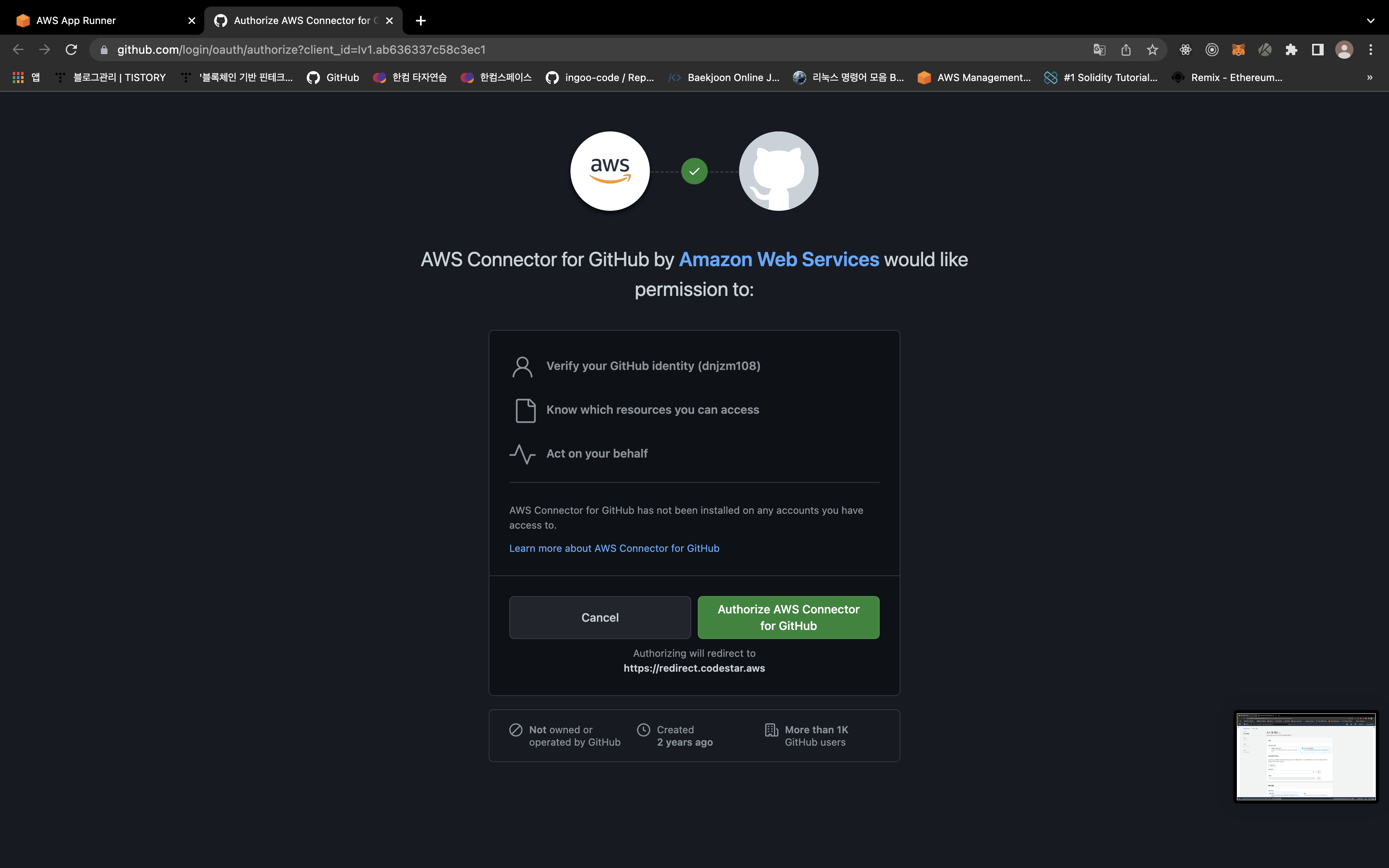Open the Chrome profile avatar
The image size is (1389, 868).
1344,50
